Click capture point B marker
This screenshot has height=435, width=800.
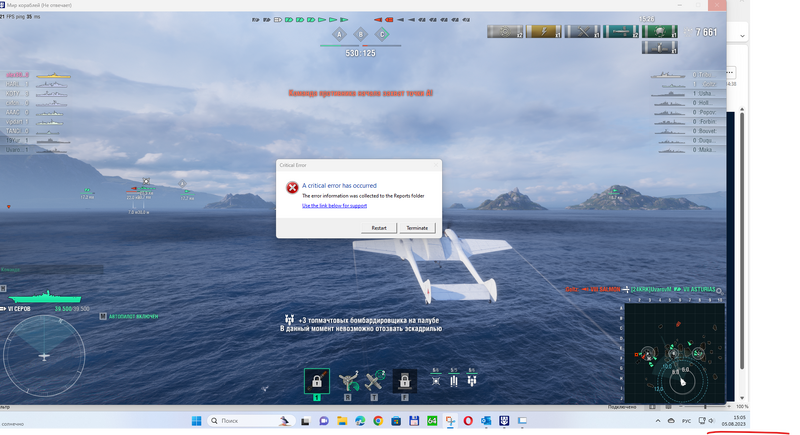pyautogui.click(x=360, y=35)
